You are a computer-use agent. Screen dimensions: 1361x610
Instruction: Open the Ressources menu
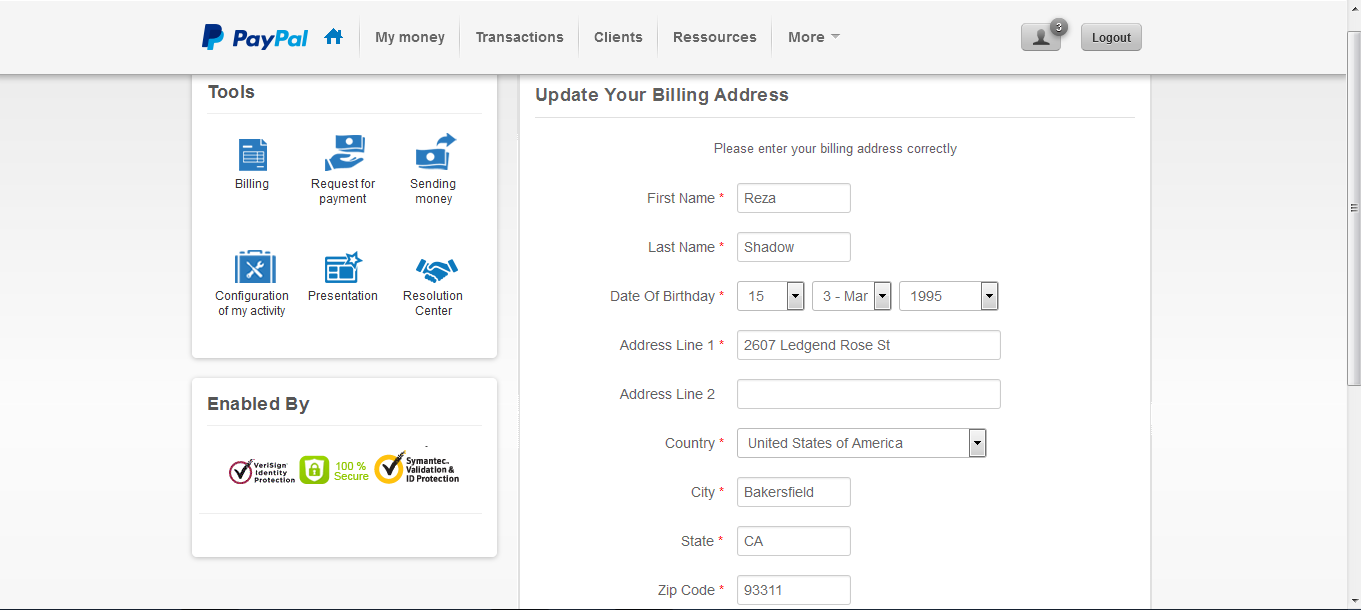coord(715,37)
